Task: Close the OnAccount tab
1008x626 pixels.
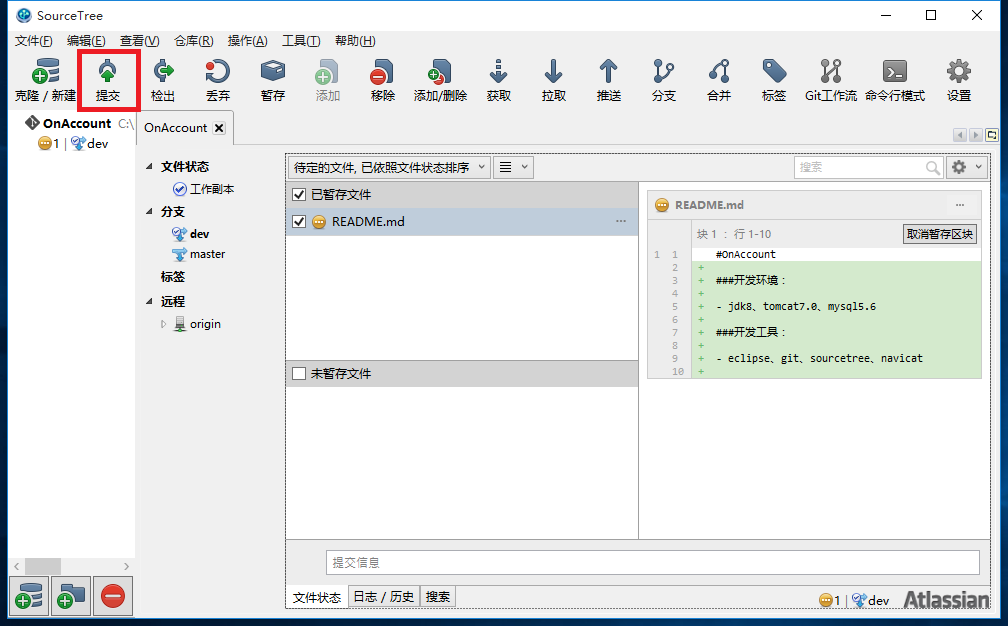Action: pyautogui.click(x=219, y=128)
